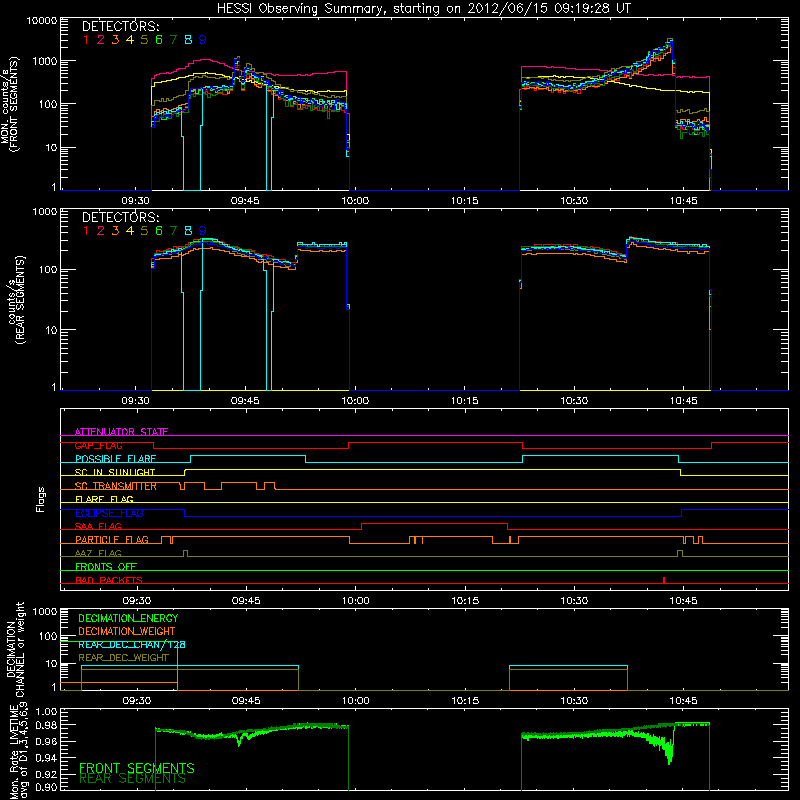Click the 0.98 livetime axis tick label
The width and height of the screenshot is (800, 800).
pos(46,726)
